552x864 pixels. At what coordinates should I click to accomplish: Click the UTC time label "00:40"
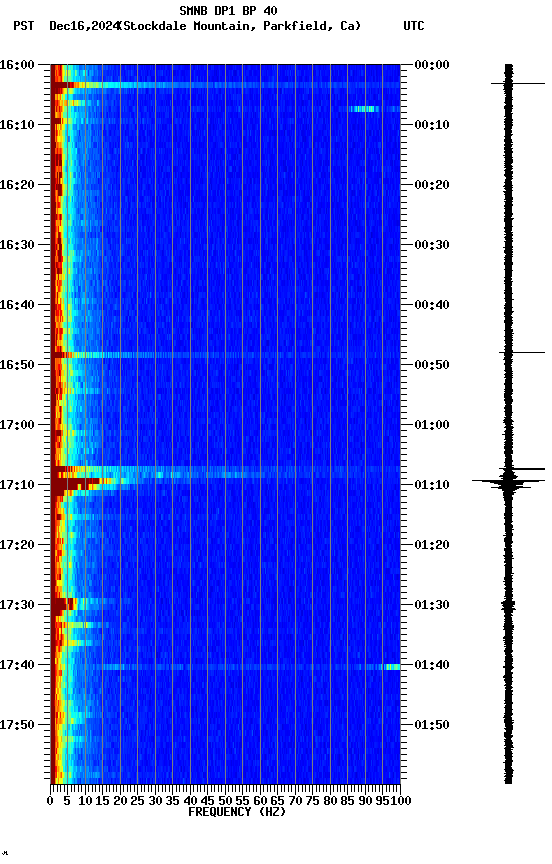point(431,305)
